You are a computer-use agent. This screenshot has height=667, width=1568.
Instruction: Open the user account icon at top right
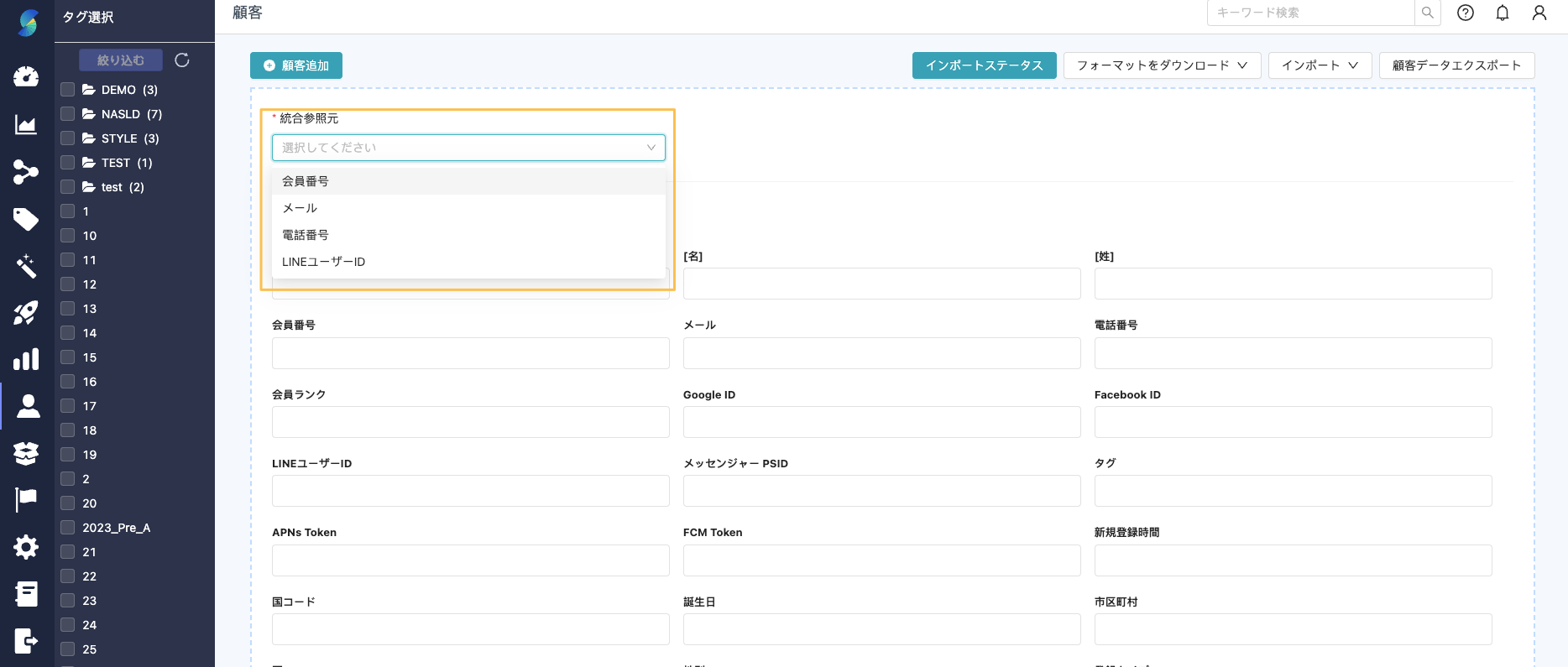[1539, 13]
